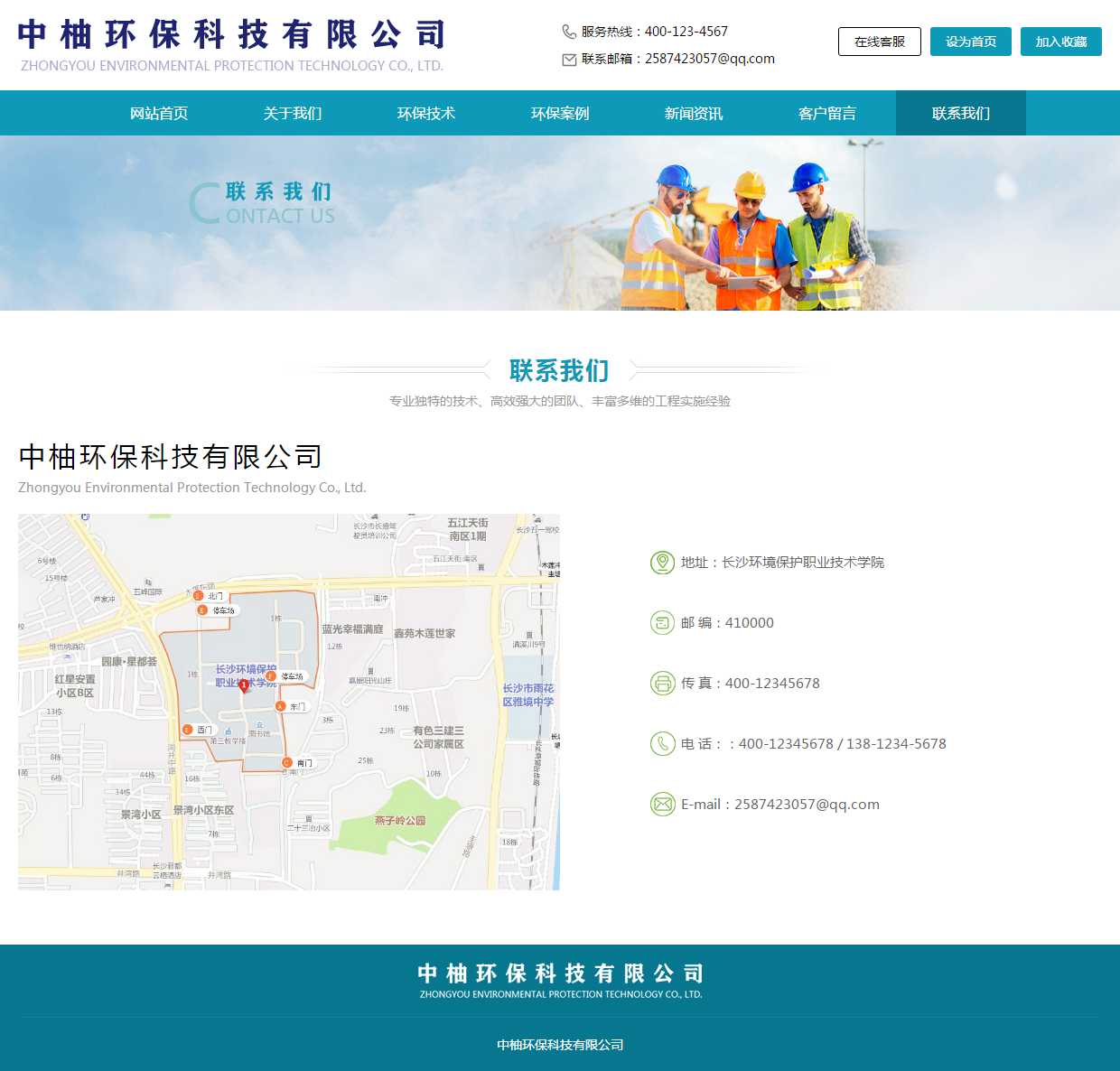Click the fax printer icon
1120x1071 pixels.
[662, 684]
